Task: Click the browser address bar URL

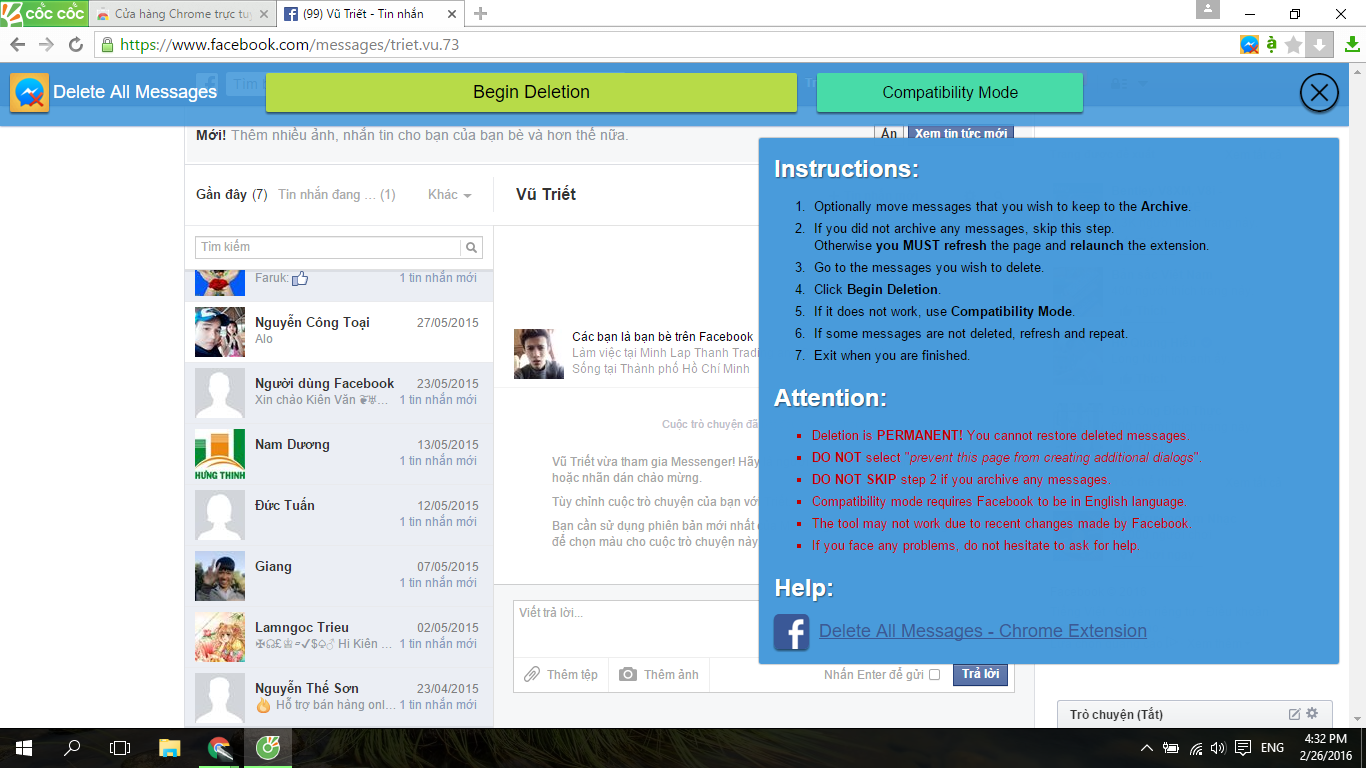Action: tap(290, 44)
